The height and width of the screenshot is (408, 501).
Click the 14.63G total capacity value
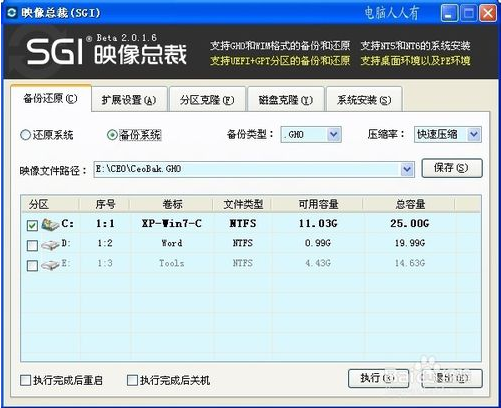point(409,263)
